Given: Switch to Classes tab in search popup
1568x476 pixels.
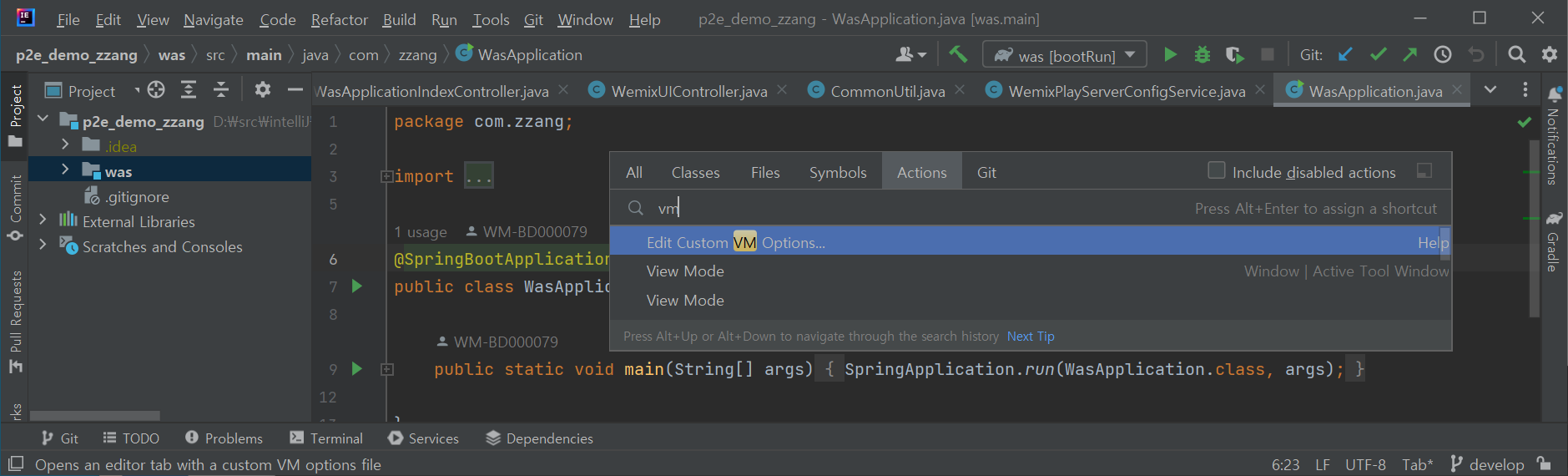Looking at the screenshot, I should tap(695, 172).
